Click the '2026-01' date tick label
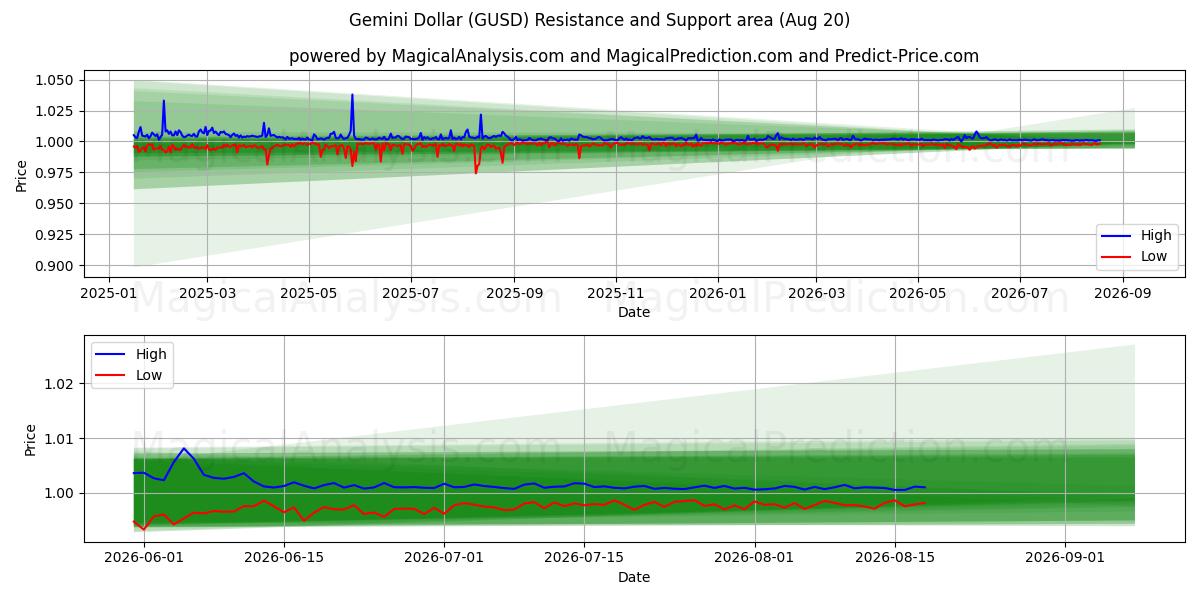Image resolution: width=1200 pixels, height=600 pixels. [x=718, y=293]
